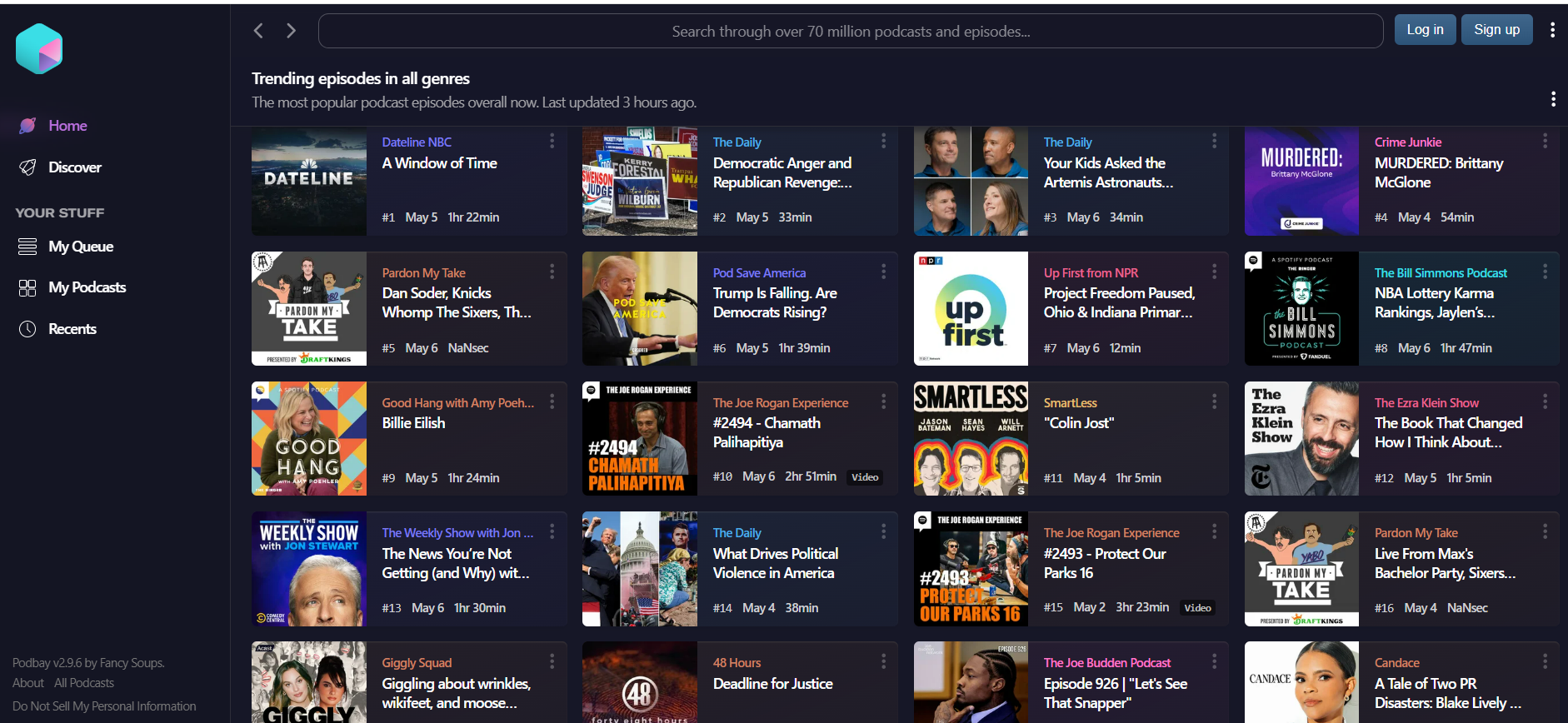Image resolution: width=1568 pixels, height=723 pixels.
Task: Click the Log in button
Action: pos(1425,30)
